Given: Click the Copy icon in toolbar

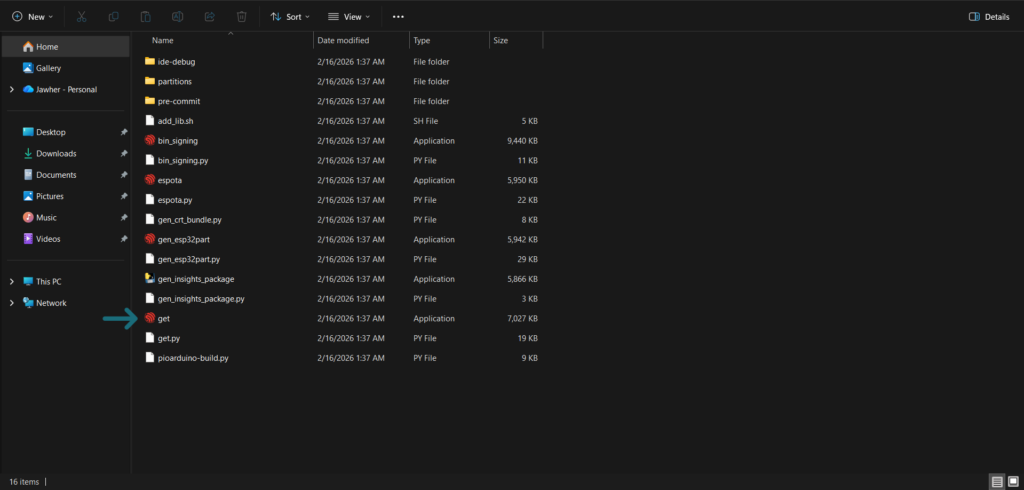Looking at the screenshot, I should (x=113, y=17).
